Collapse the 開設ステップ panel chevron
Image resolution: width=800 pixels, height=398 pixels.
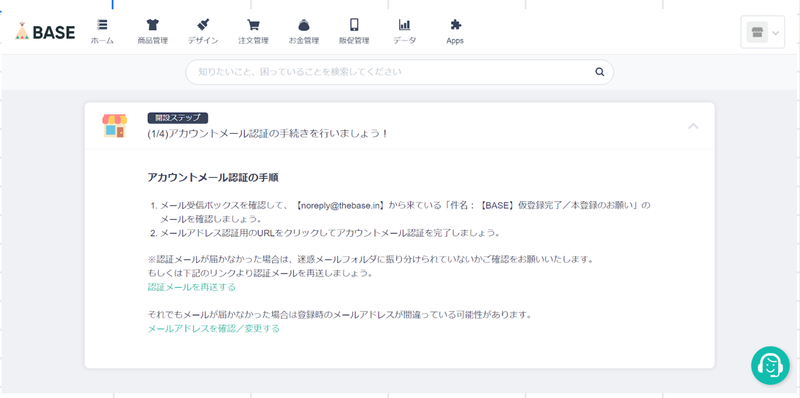[x=693, y=126]
